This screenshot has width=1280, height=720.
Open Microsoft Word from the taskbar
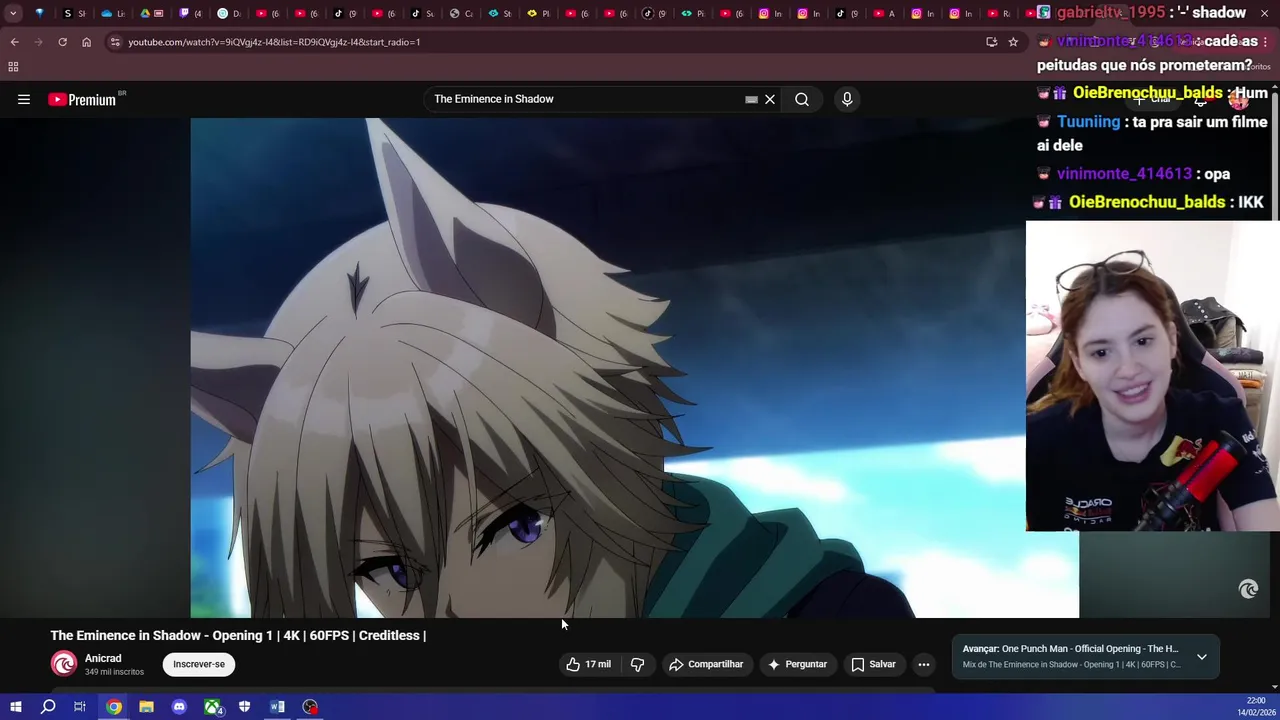pyautogui.click(x=277, y=707)
